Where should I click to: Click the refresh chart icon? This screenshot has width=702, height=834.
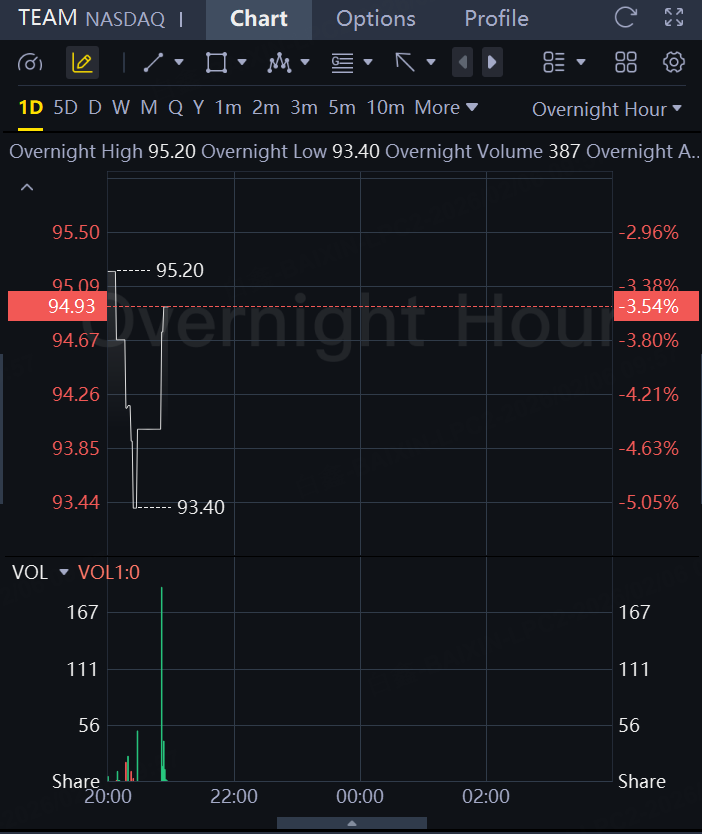626,17
